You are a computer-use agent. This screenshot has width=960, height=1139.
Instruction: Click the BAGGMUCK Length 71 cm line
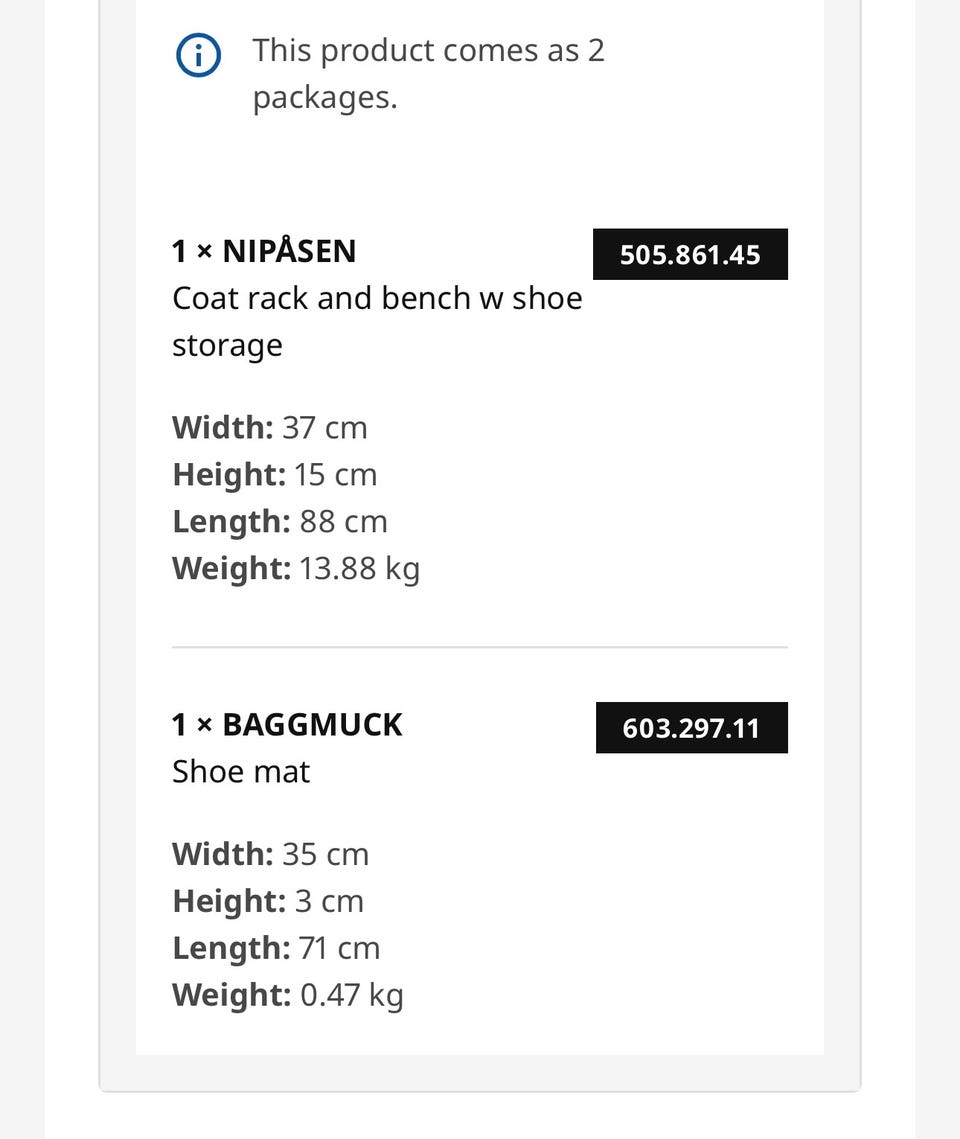point(276,948)
